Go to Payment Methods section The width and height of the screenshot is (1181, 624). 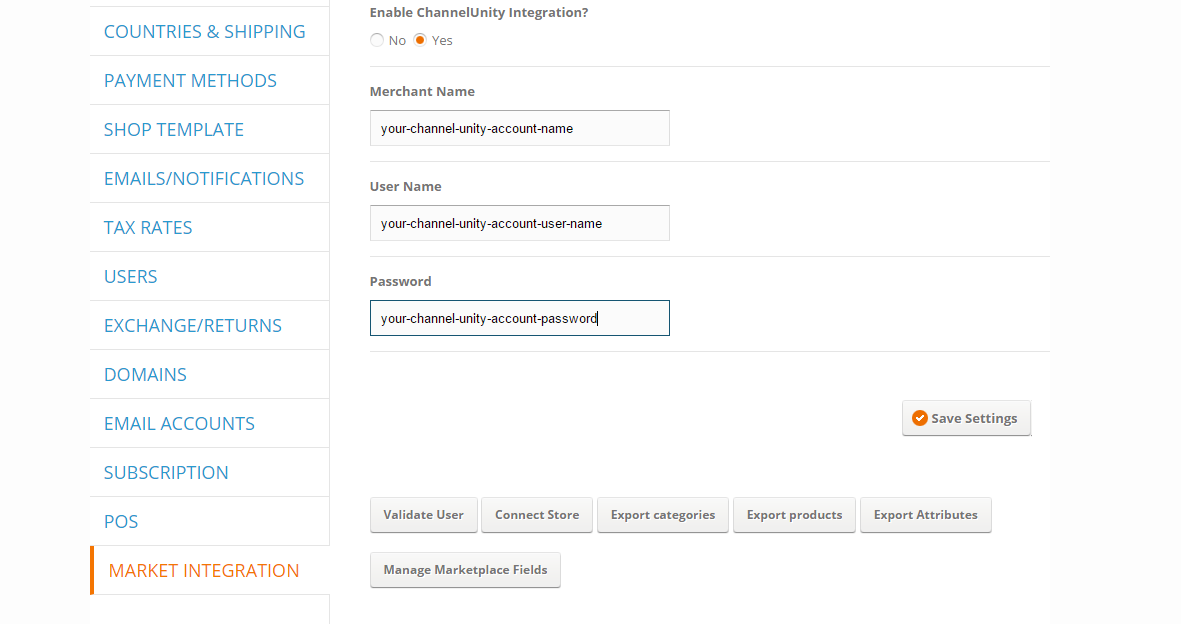(x=190, y=81)
